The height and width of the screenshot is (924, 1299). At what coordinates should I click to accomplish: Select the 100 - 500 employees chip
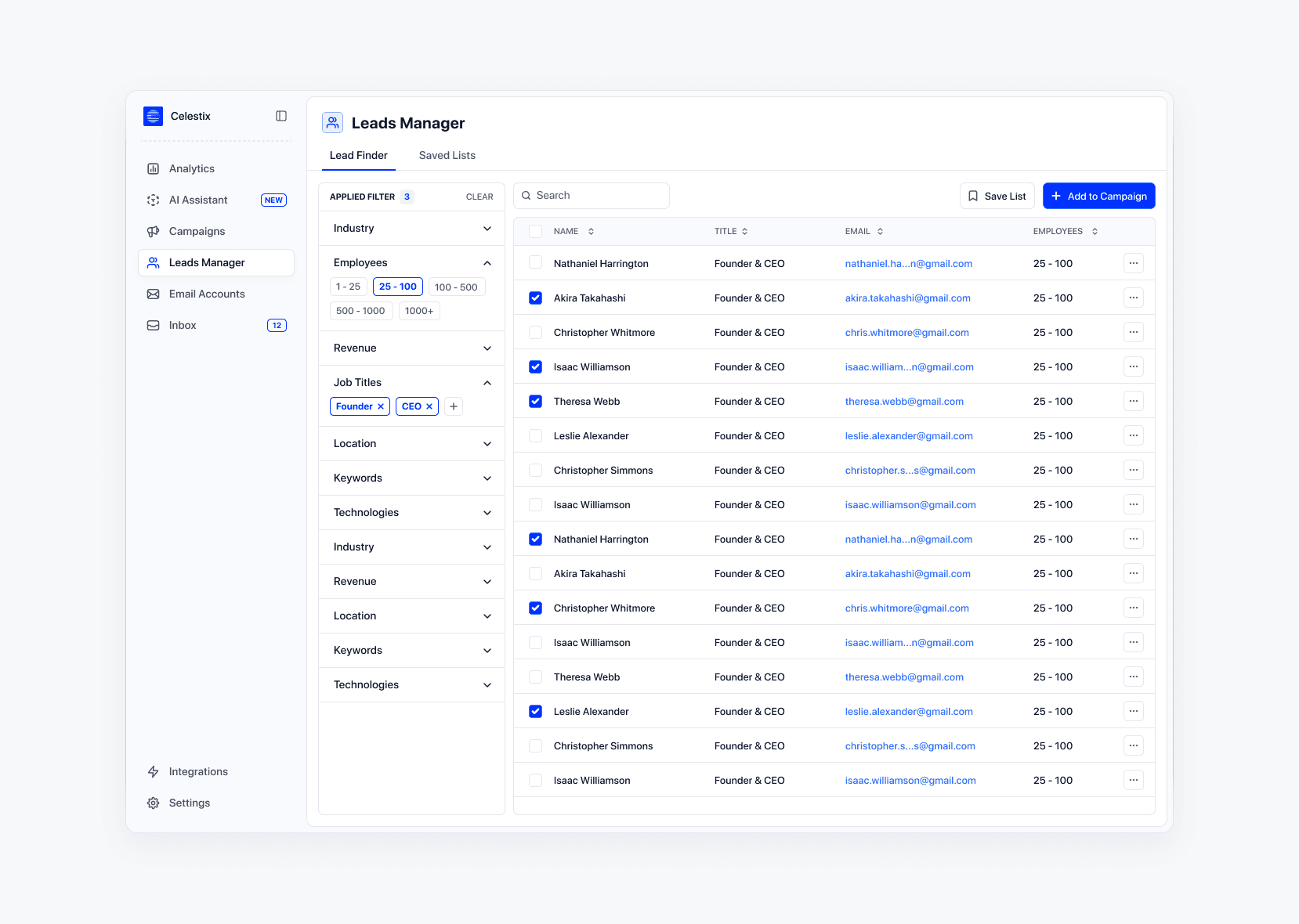(457, 287)
